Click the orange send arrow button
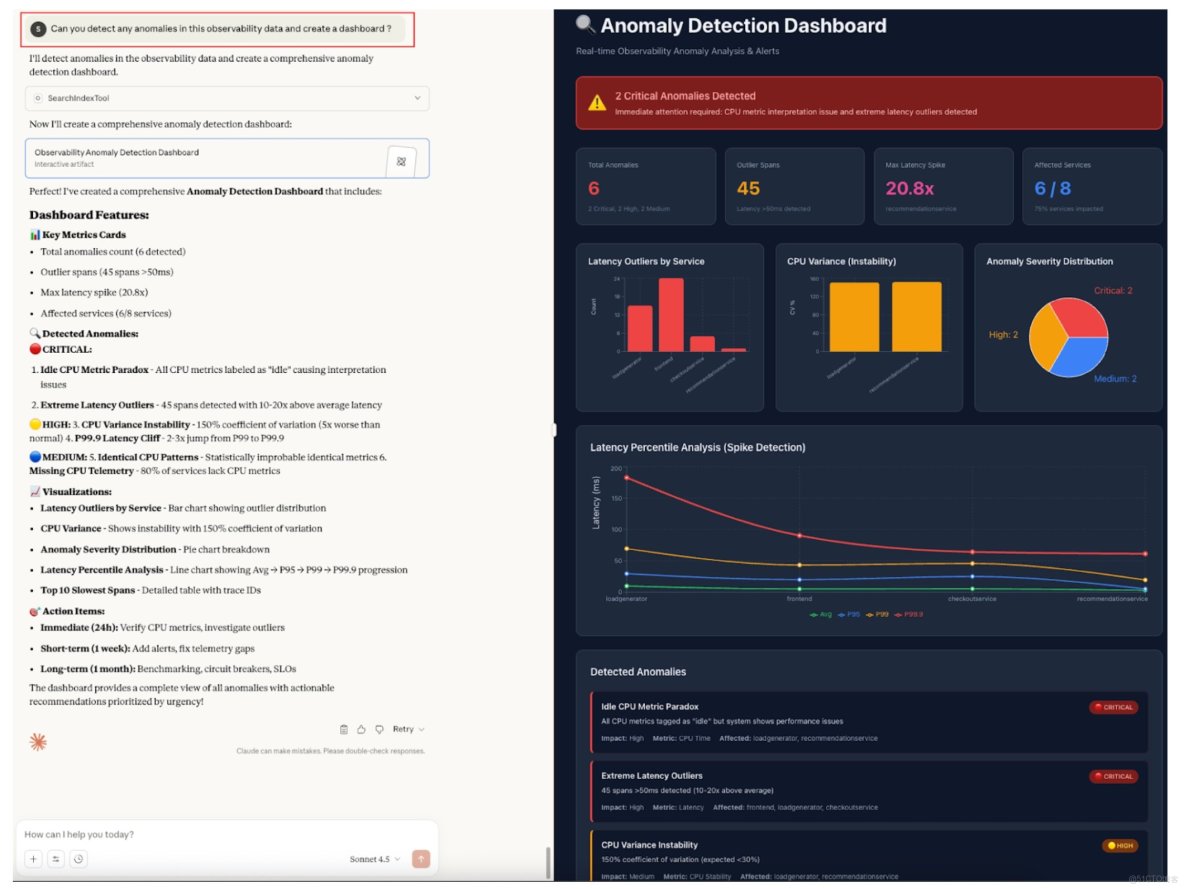 (x=421, y=858)
